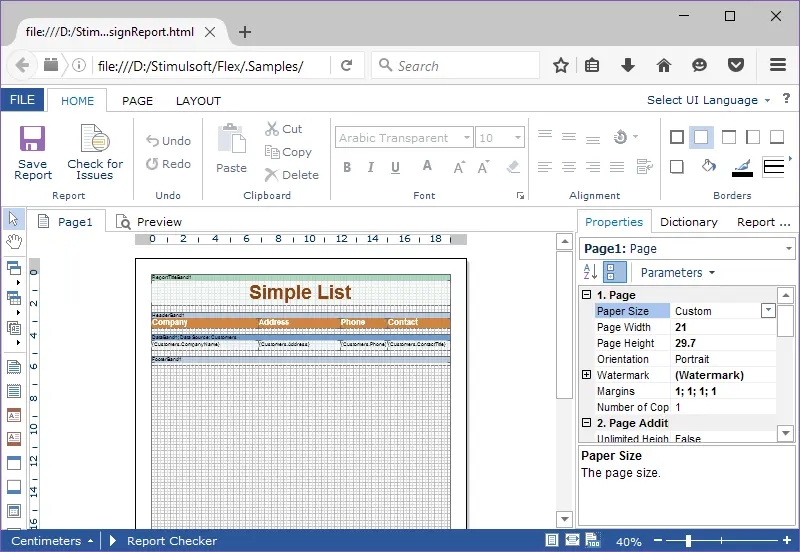Click the first page view mode icon in status bar

click(551, 540)
